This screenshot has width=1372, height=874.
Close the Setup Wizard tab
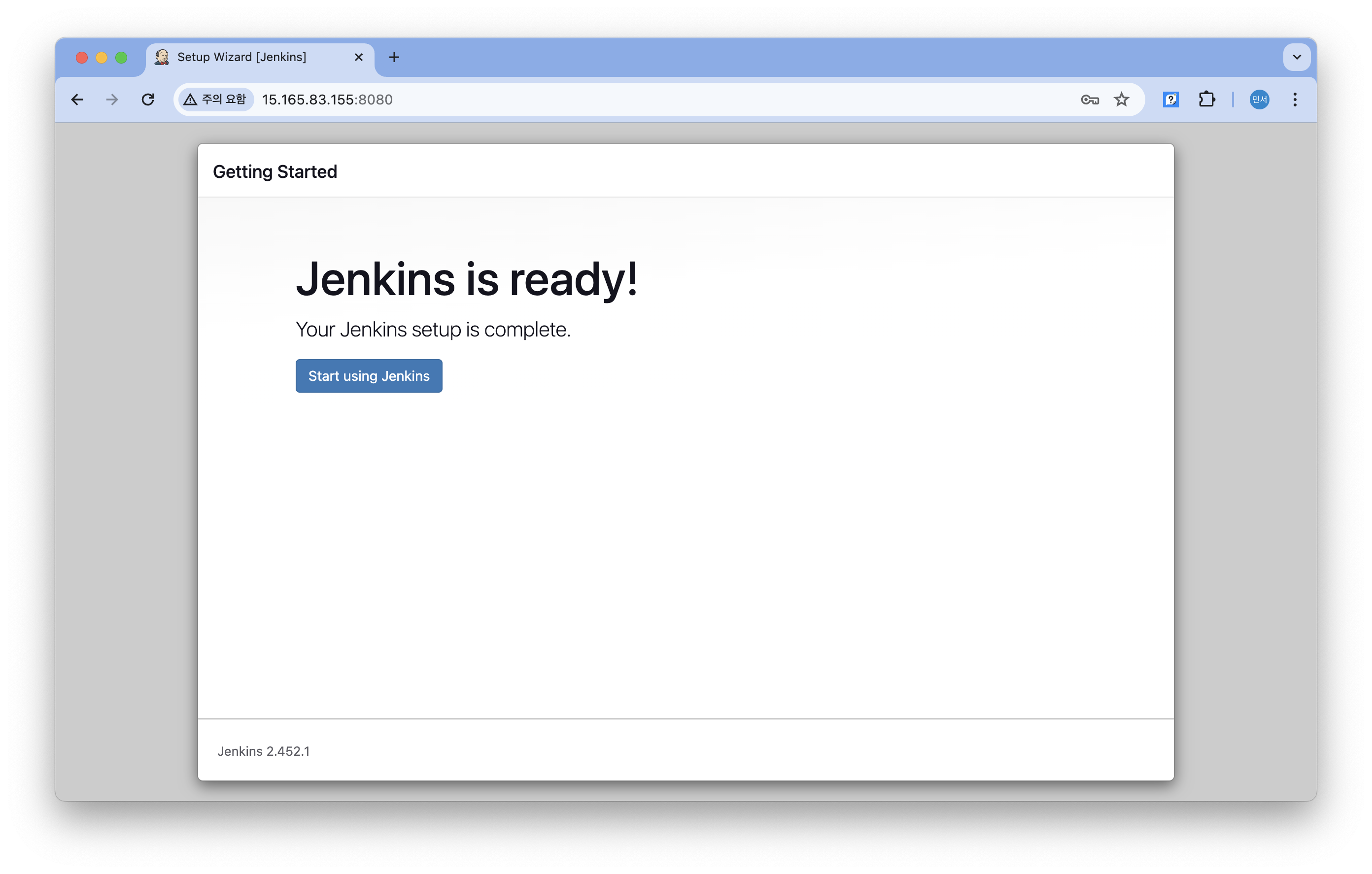(x=358, y=57)
